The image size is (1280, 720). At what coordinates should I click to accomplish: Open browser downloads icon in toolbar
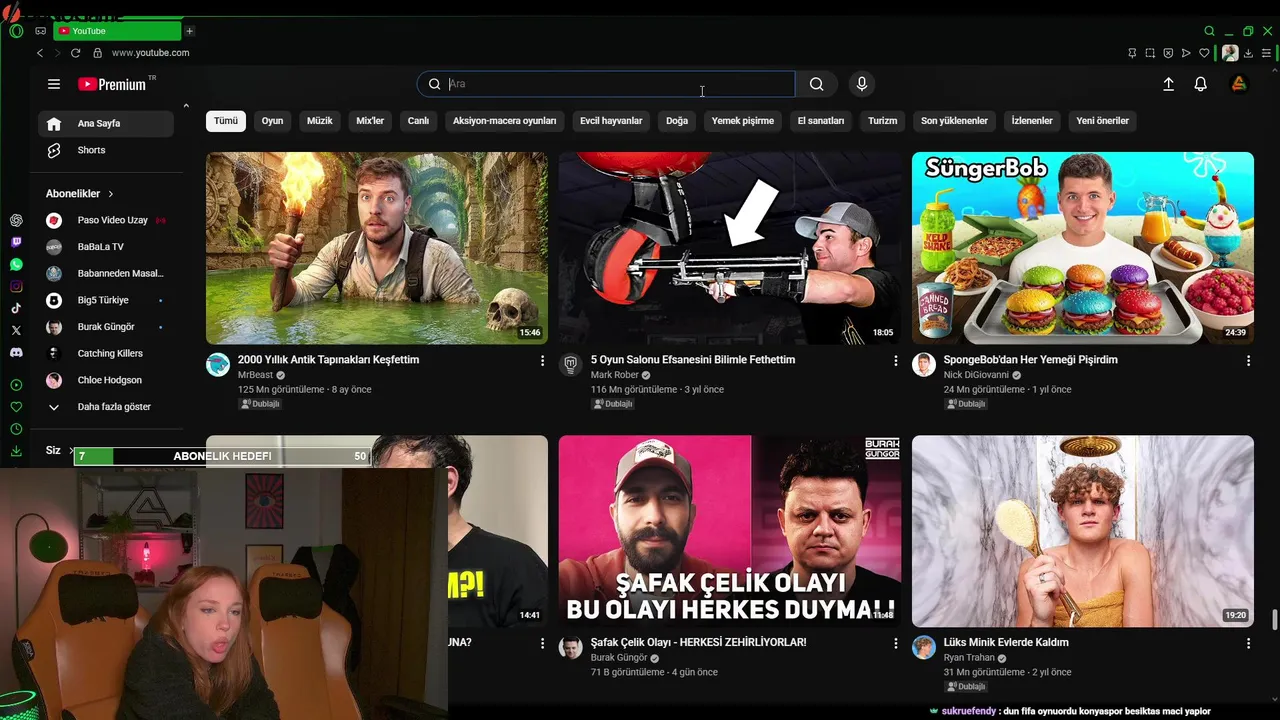pyautogui.click(x=1249, y=53)
